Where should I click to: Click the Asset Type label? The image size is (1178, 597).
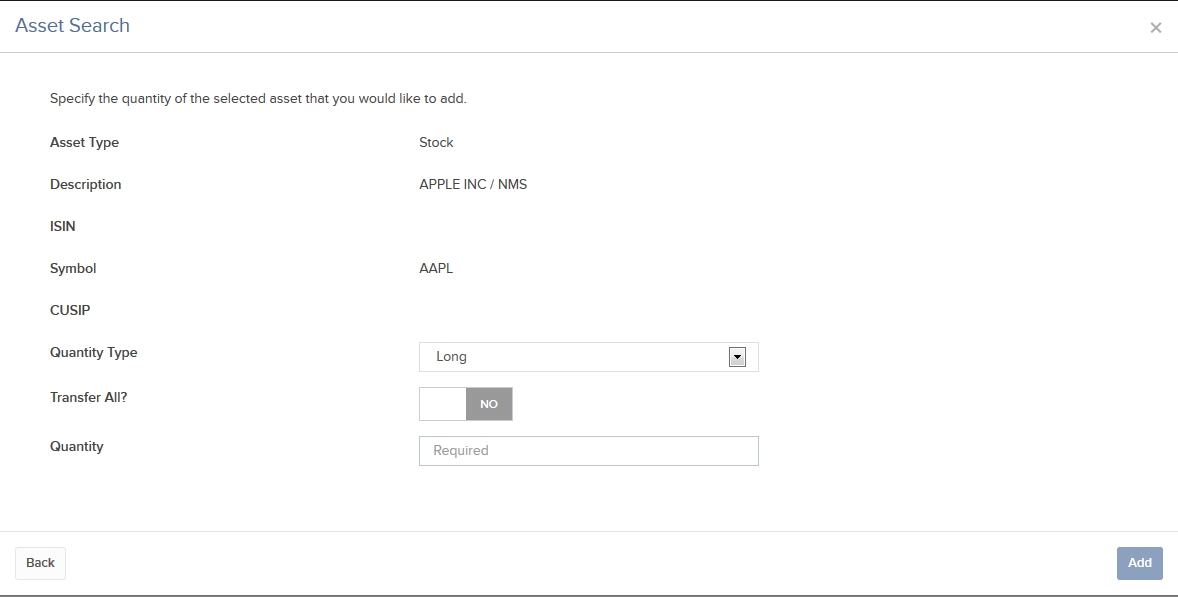point(84,143)
